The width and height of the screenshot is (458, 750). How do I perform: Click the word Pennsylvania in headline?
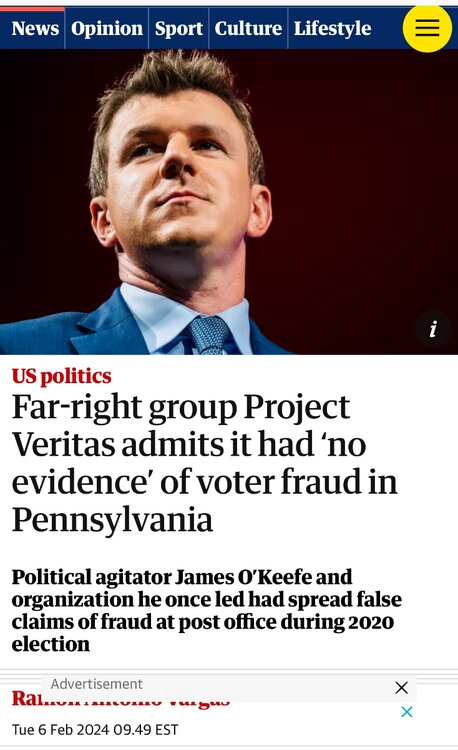pyautogui.click(x=112, y=520)
